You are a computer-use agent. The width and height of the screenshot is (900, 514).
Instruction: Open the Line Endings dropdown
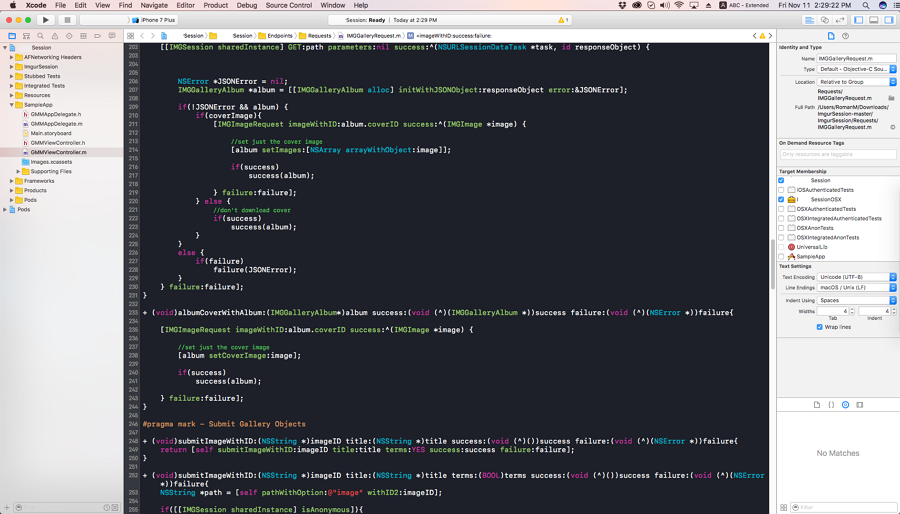click(x=856, y=287)
